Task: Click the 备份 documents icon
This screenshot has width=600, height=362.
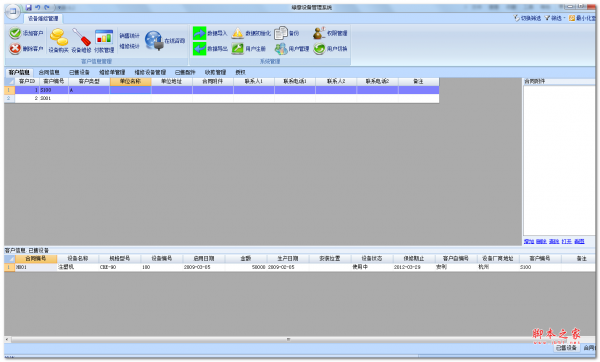Action: click(281, 33)
